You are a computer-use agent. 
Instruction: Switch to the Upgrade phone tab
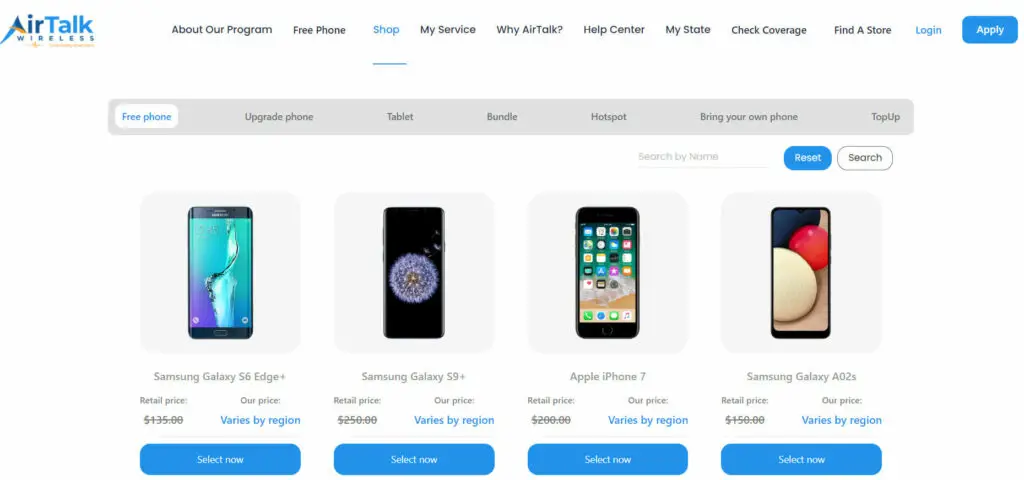point(279,117)
